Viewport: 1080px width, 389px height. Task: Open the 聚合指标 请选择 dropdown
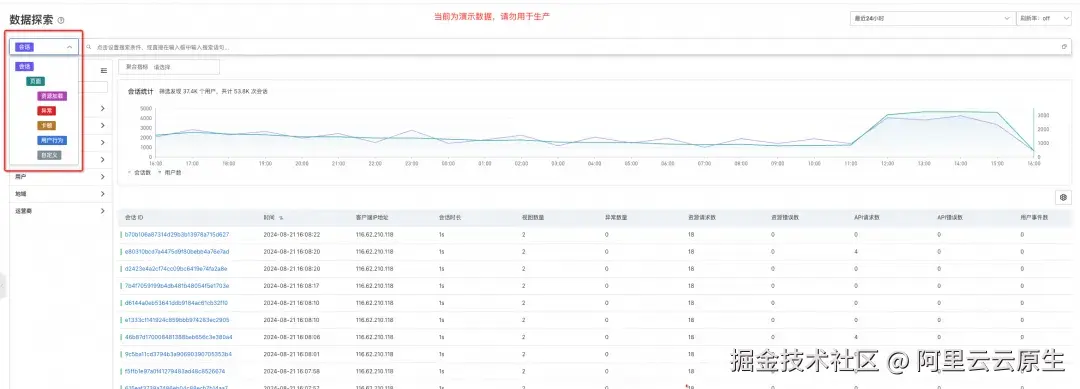click(169, 67)
